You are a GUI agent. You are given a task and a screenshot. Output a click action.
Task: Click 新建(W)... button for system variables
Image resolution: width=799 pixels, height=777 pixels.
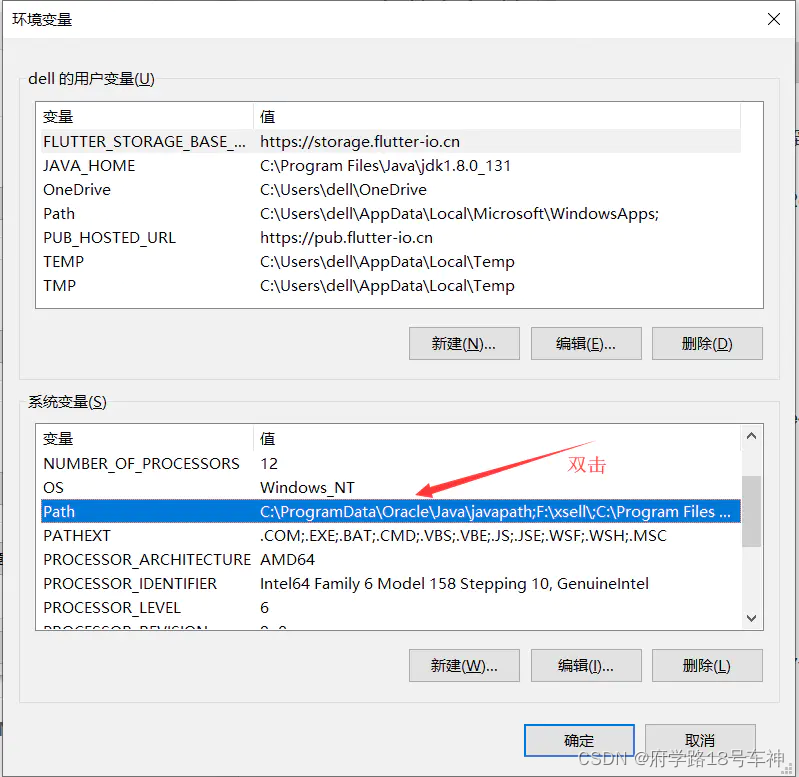pos(464,665)
